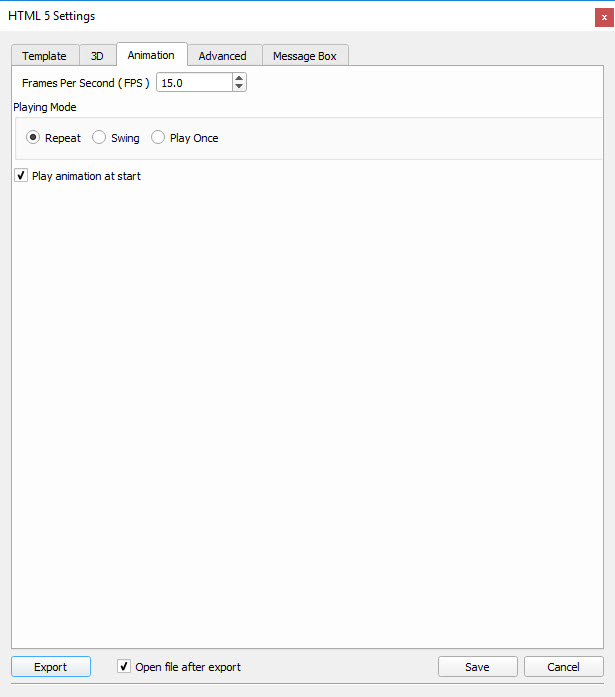615x697 pixels.
Task: Click the Frames Per Second label
Action: click(x=85, y=83)
